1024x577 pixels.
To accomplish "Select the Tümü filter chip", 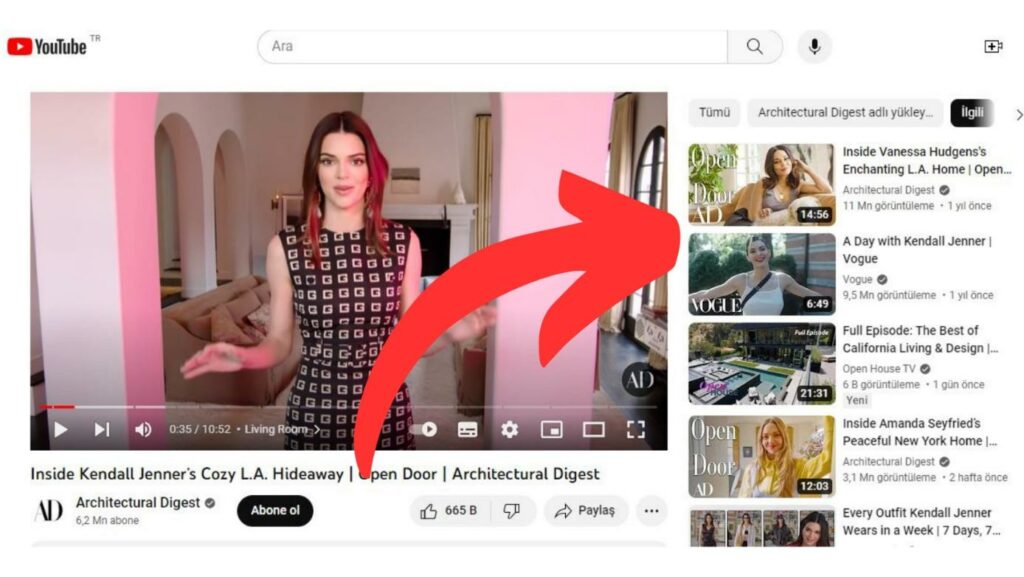I will [x=714, y=113].
